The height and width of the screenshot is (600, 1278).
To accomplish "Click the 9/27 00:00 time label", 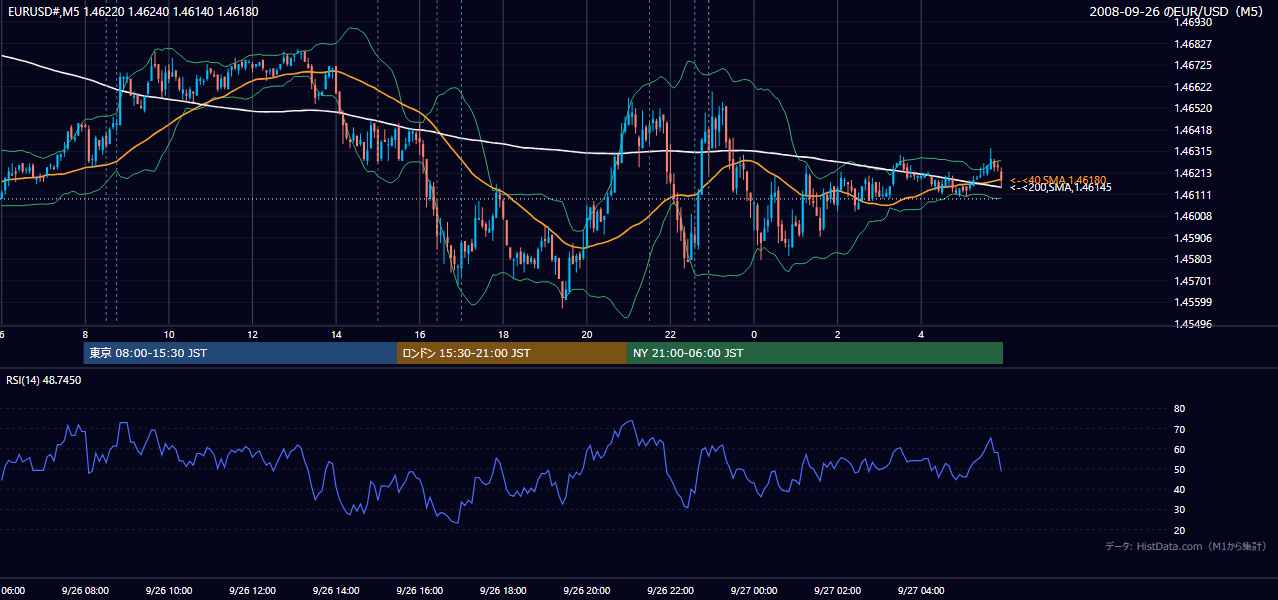I will coord(753,591).
